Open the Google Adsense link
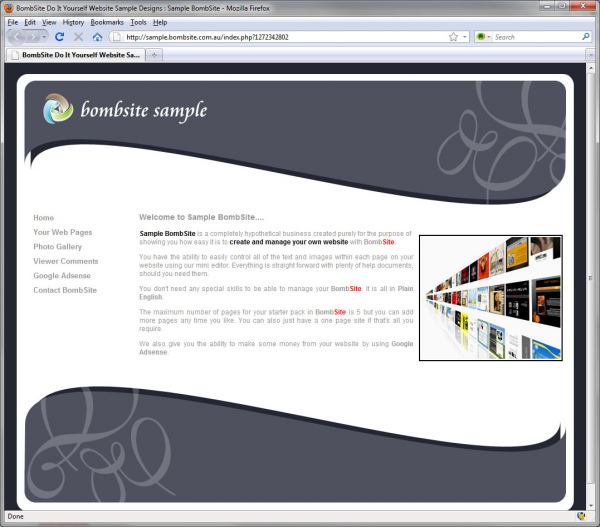The height and width of the screenshot is (527, 600). pyautogui.click(x=62, y=276)
